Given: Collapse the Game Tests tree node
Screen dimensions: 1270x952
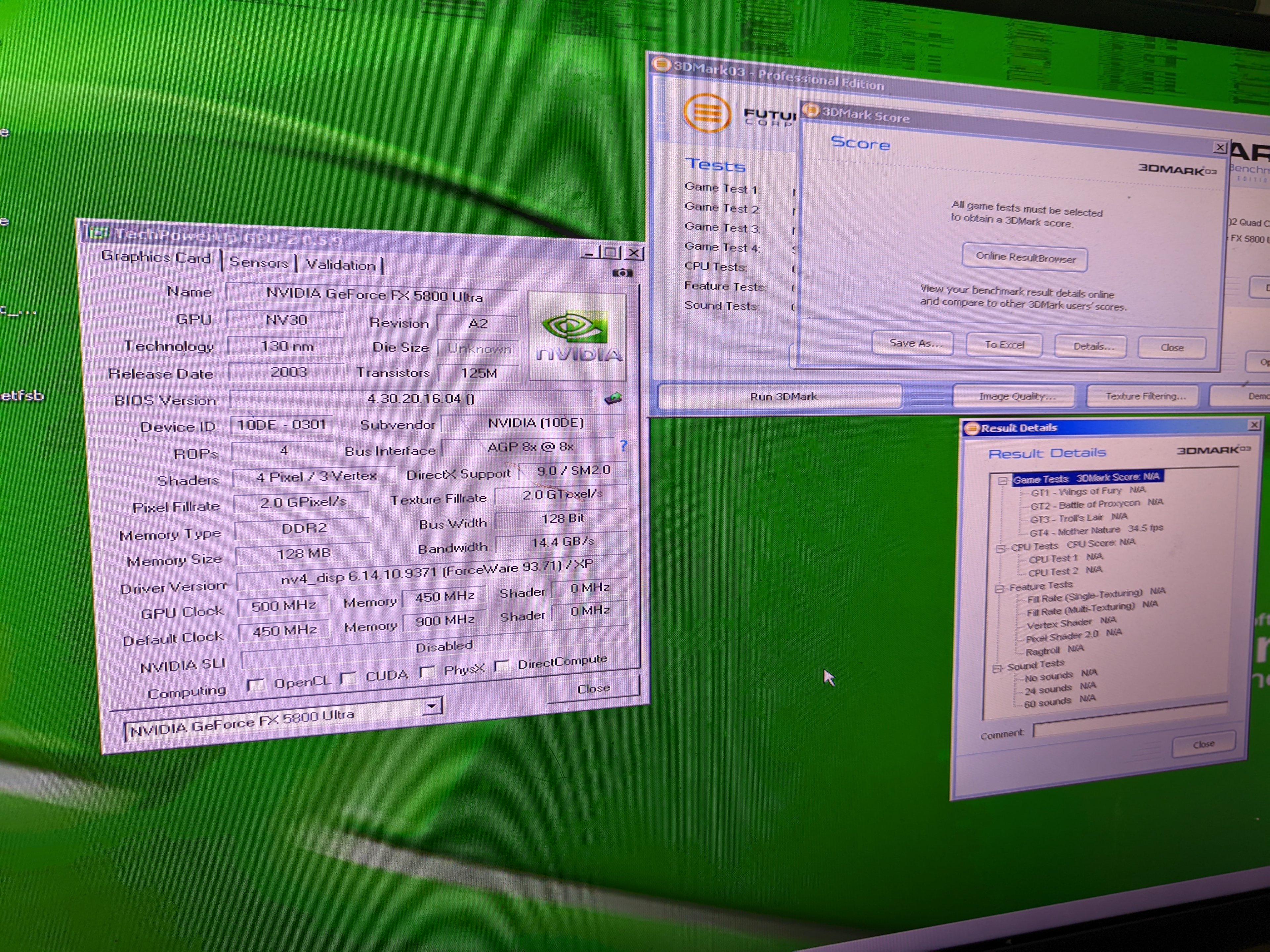Looking at the screenshot, I should tap(1002, 481).
